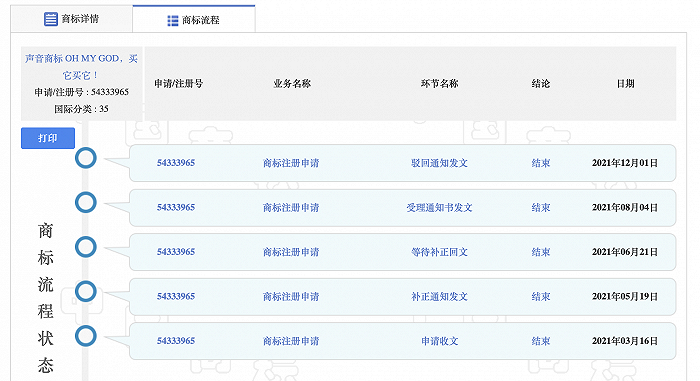This screenshot has width=700, height=381.
Task: Open the 声音商标 OH MY GOD title link
Action: click(81, 67)
